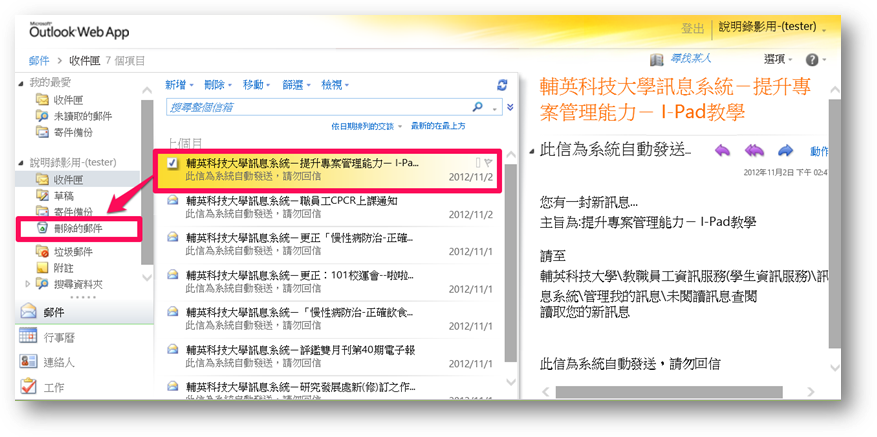Click the reading pane vertical scrollbar

tap(834, 223)
